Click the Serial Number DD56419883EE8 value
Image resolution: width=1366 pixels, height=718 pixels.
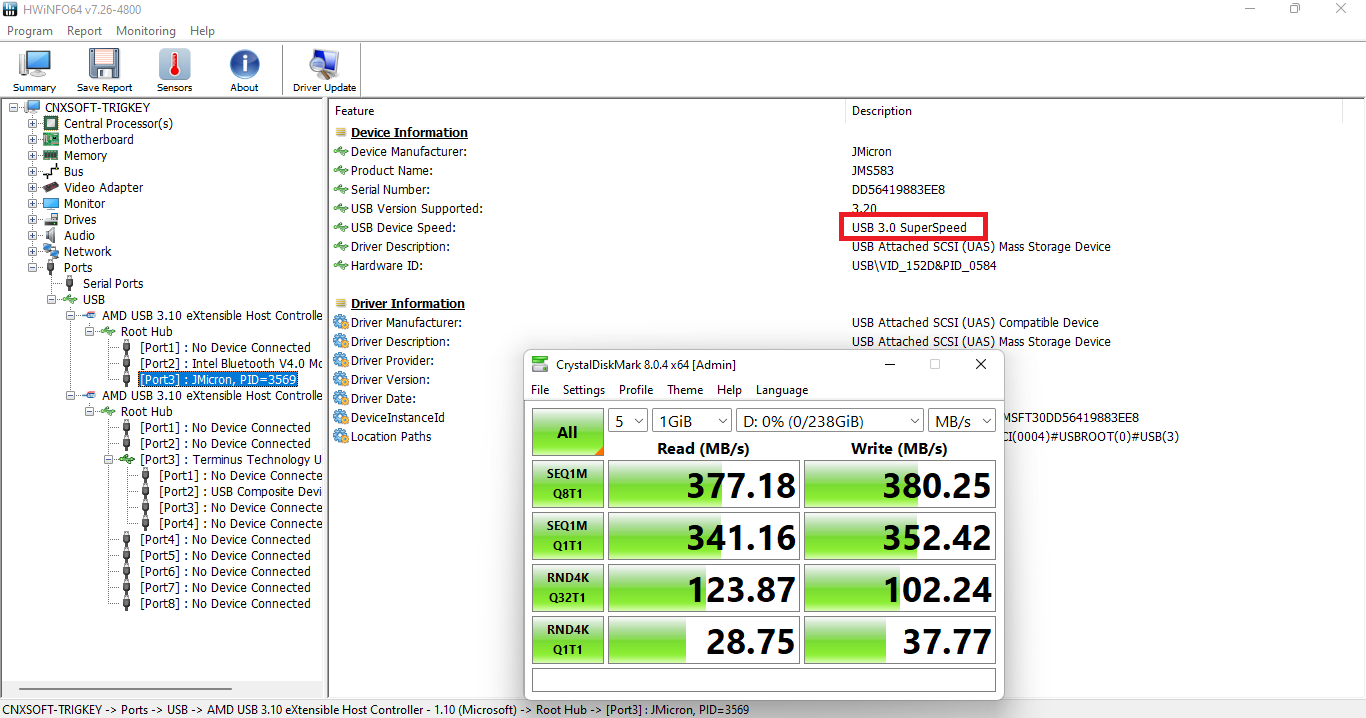[x=898, y=190]
